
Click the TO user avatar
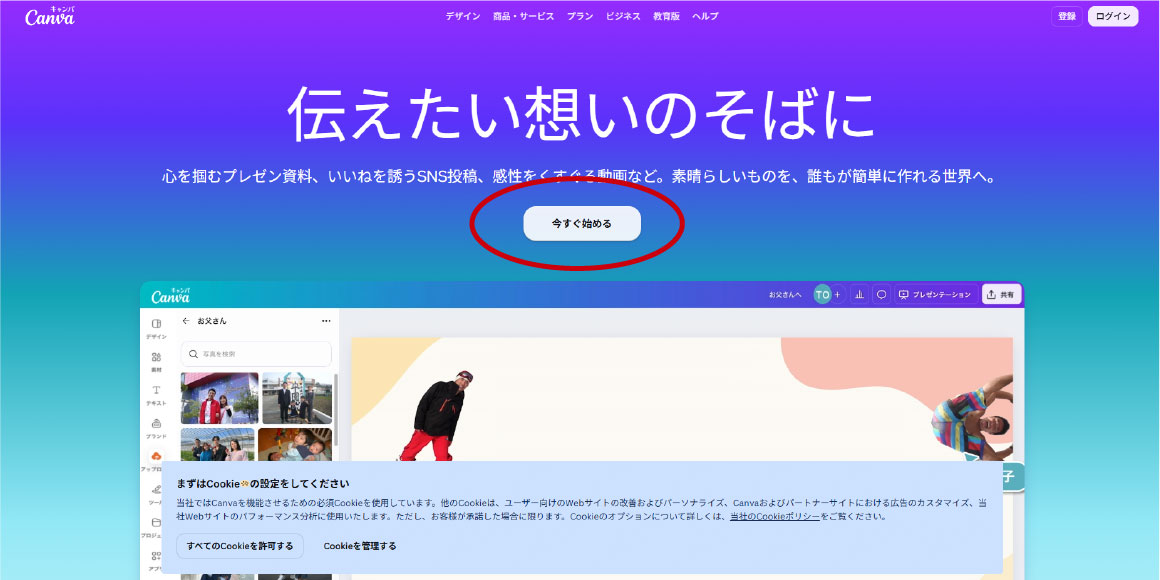click(822, 294)
